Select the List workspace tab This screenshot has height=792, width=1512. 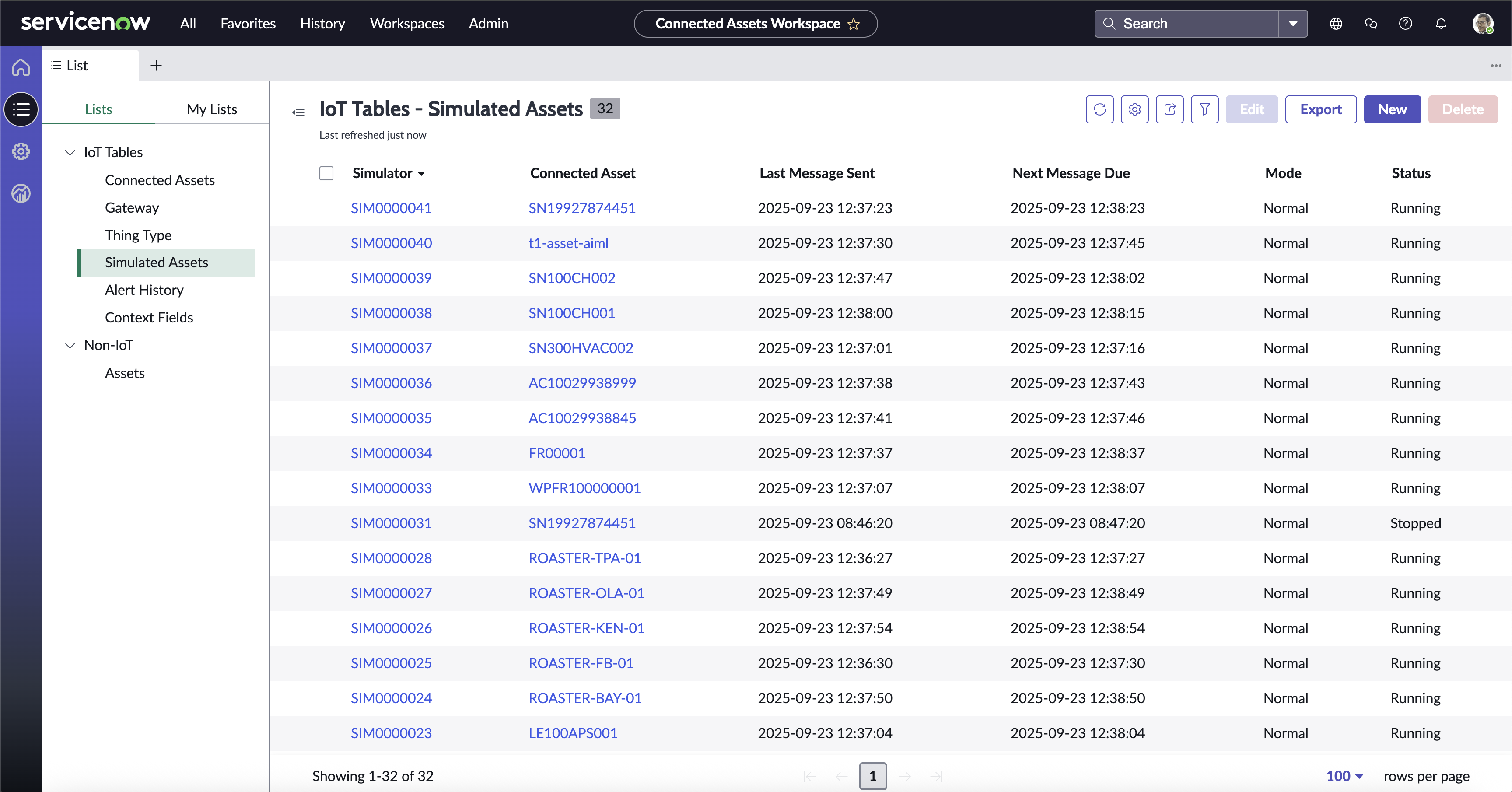click(91, 65)
